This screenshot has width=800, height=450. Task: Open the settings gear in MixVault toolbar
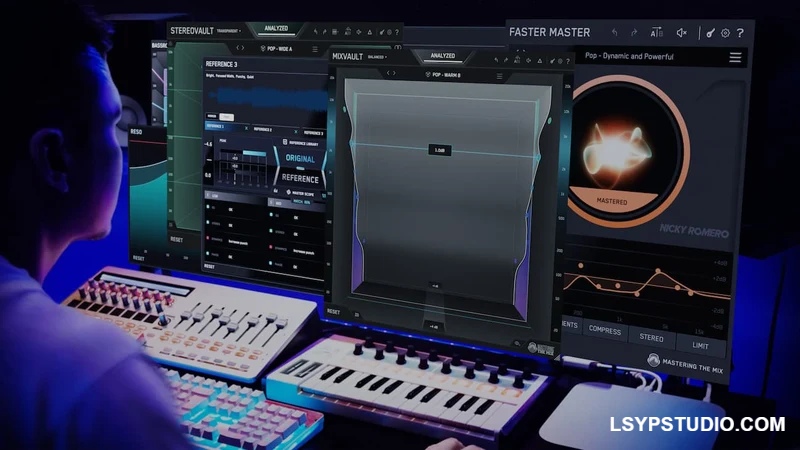[x=560, y=61]
